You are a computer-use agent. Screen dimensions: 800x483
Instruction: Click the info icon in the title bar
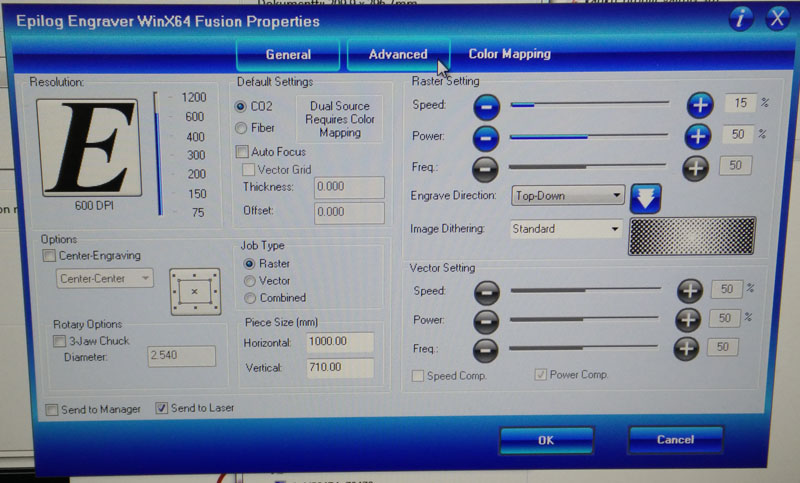coord(741,19)
